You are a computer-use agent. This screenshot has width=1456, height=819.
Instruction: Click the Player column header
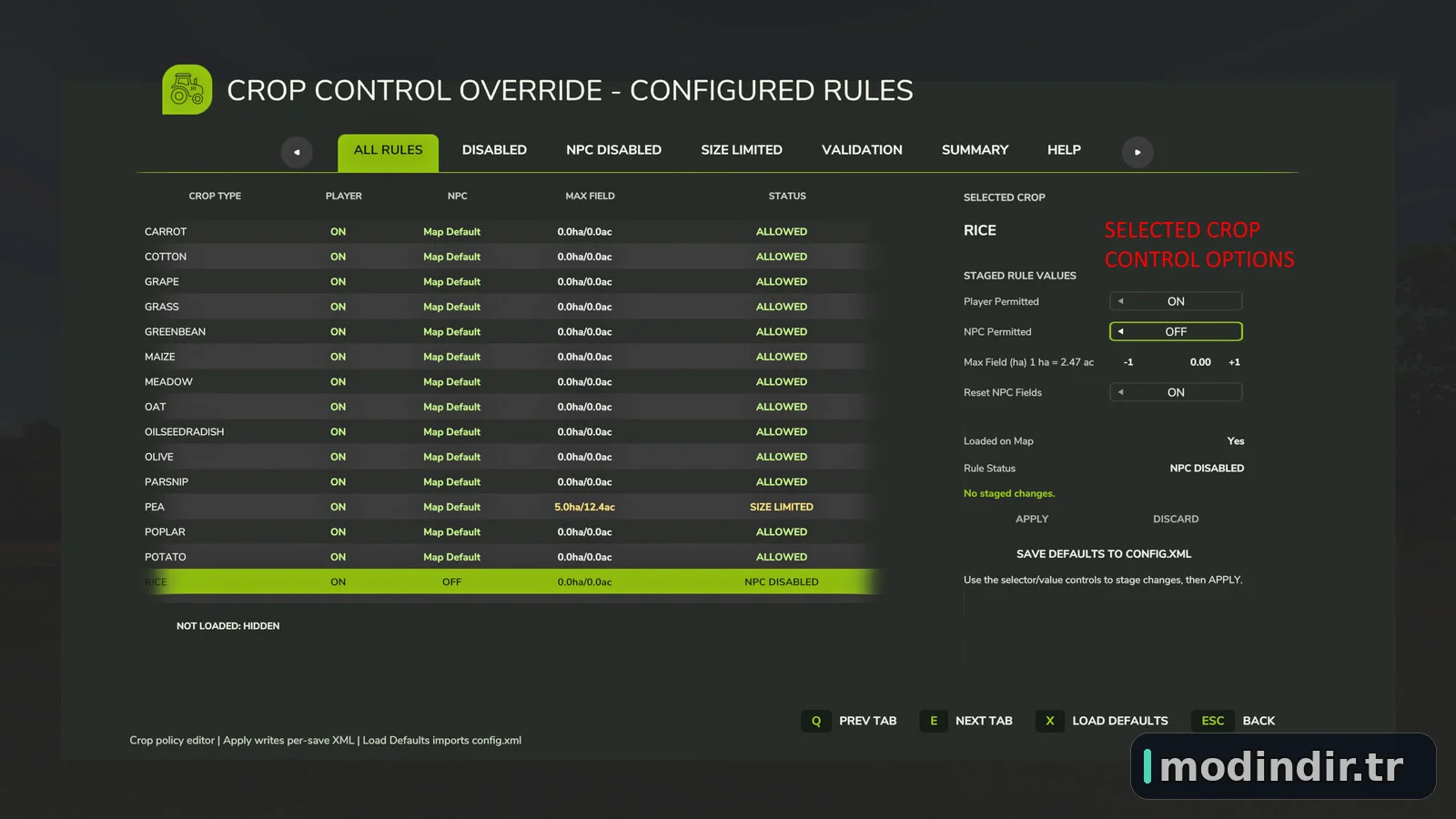(x=344, y=196)
